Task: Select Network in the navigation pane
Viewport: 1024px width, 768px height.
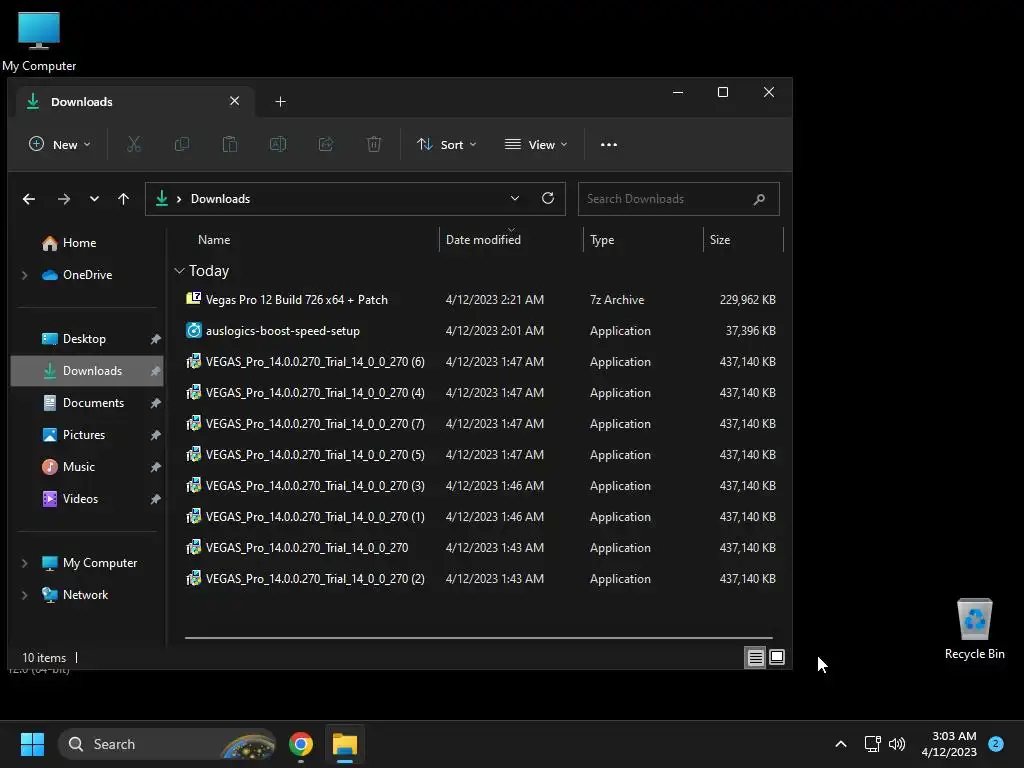Action: point(85,595)
